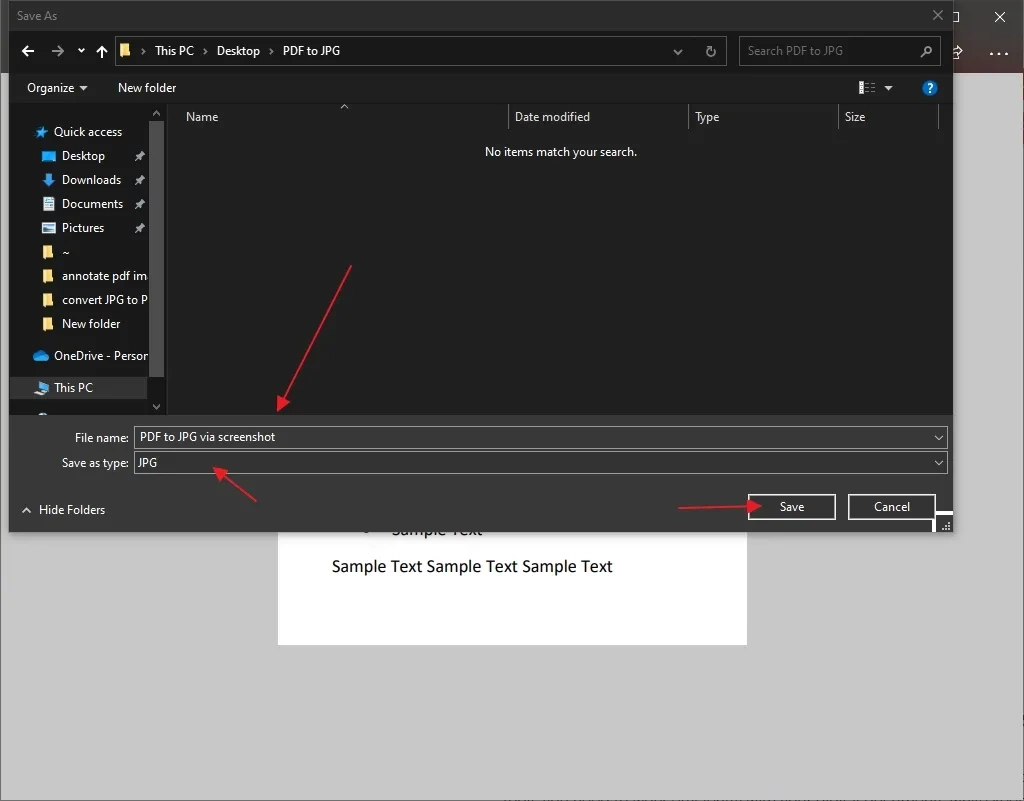This screenshot has width=1024, height=801.
Task: Collapse the pane with Hide Folders
Action: (x=63, y=510)
